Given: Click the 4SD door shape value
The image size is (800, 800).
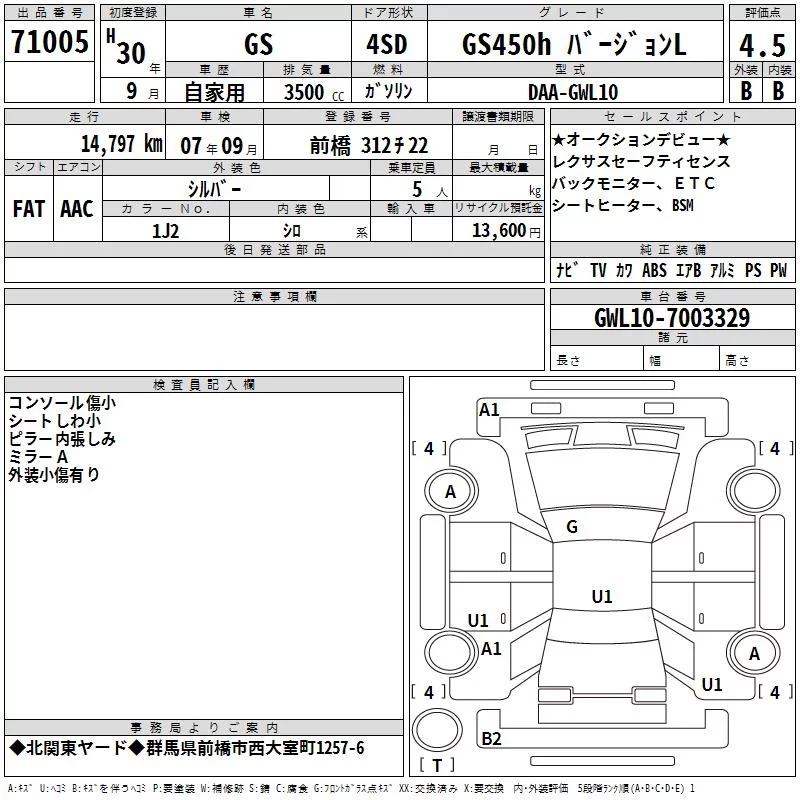Looking at the screenshot, I should tap(387, 44).
